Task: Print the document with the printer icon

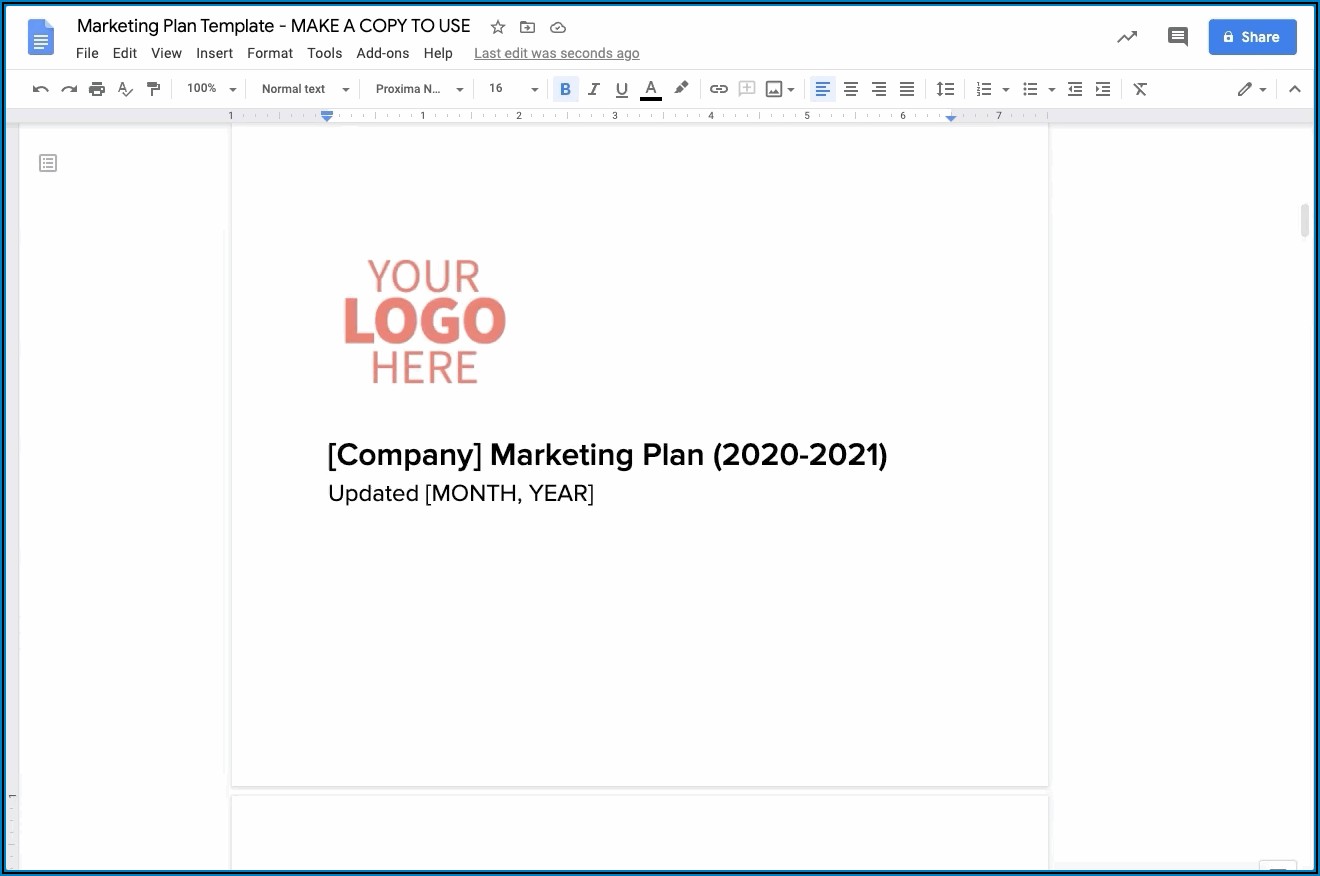Action: coord(97,89)
